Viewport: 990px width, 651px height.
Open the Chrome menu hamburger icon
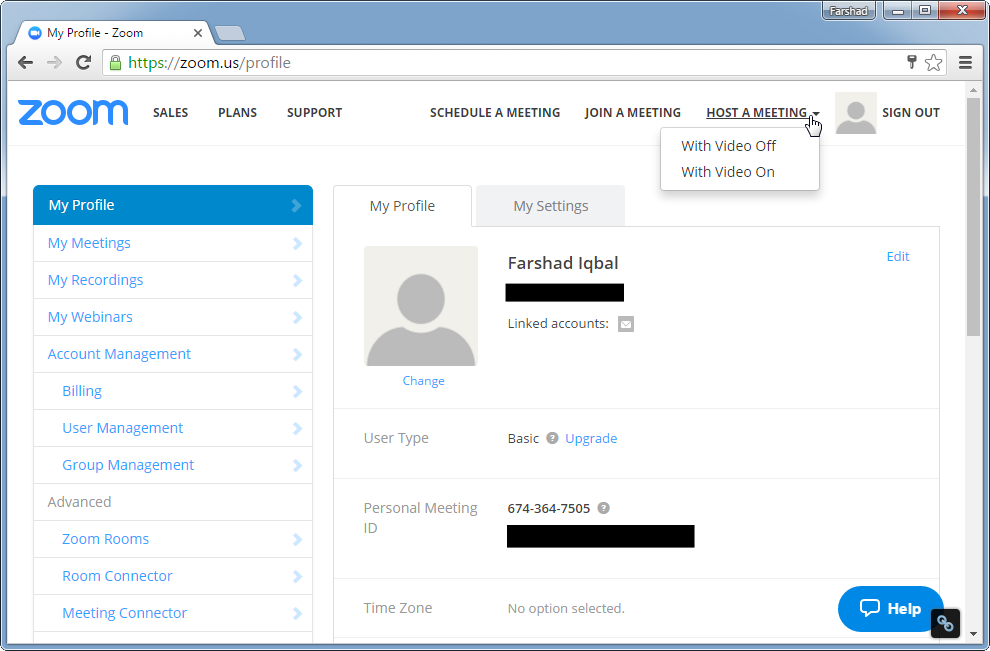click(965, 63)
